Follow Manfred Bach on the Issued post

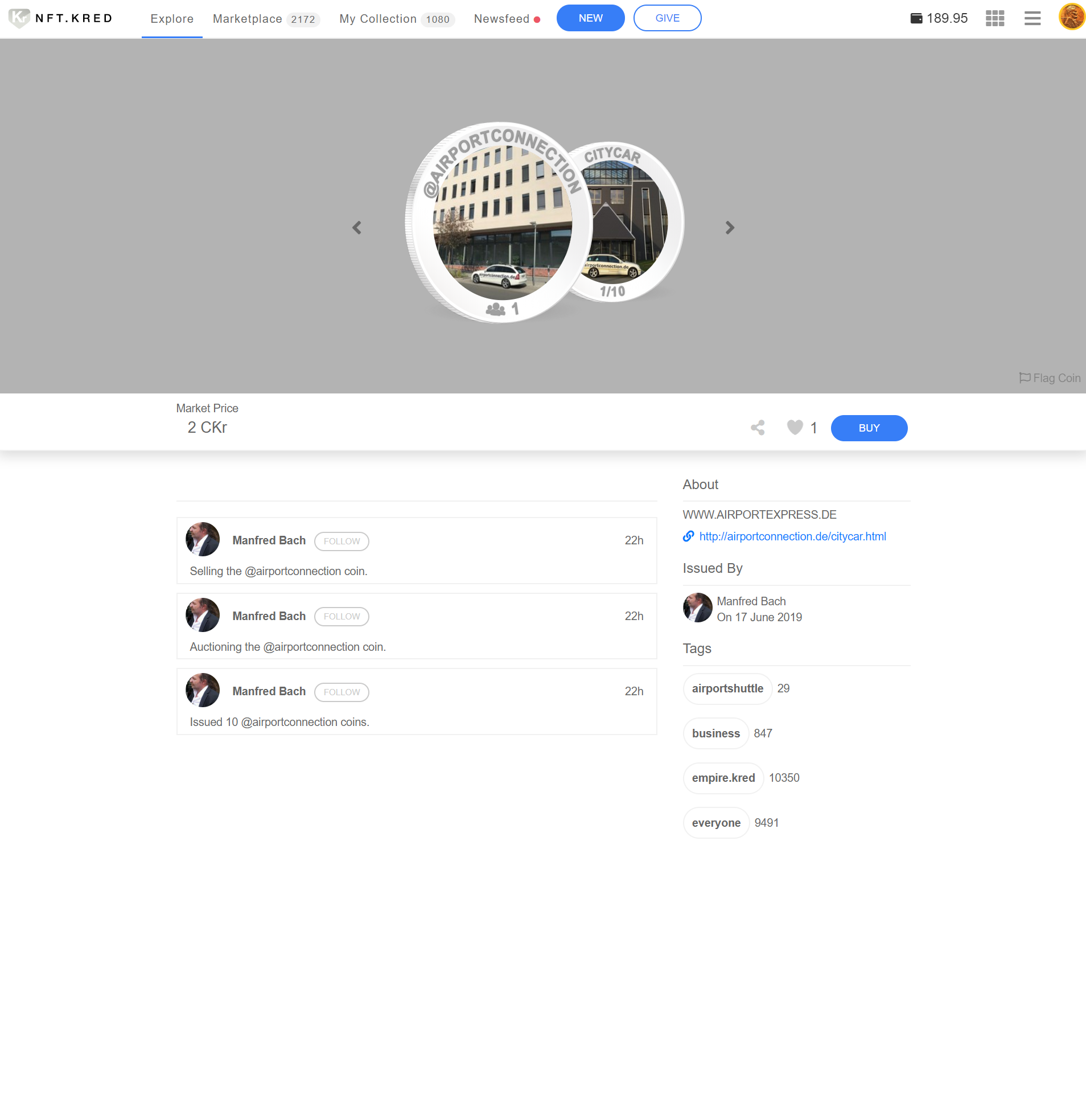coord(342,692)
